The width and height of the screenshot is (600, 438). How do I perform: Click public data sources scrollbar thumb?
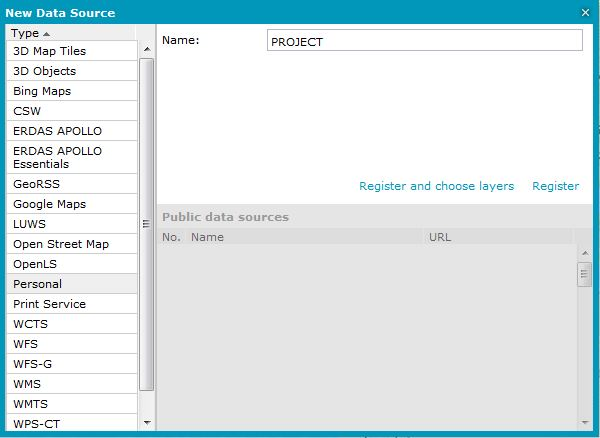point(584,274)
